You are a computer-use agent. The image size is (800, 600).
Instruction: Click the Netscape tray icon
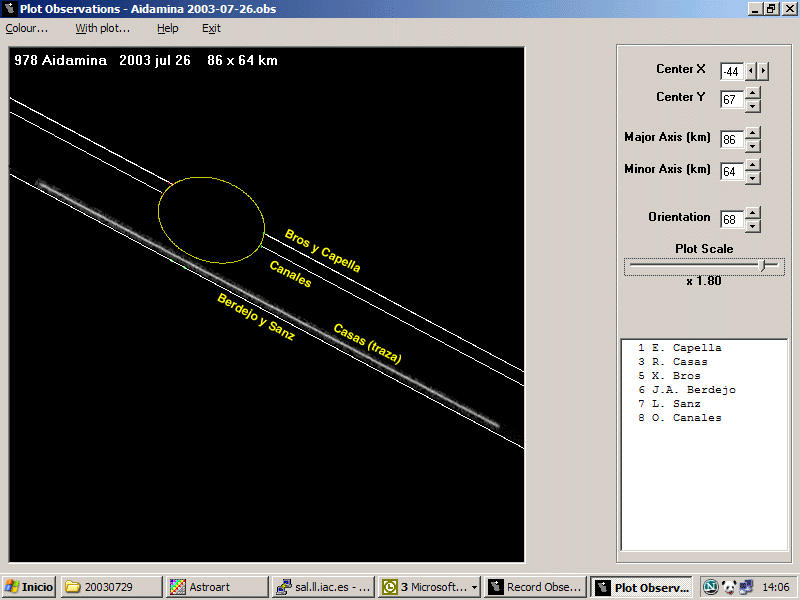coord(711,587)
